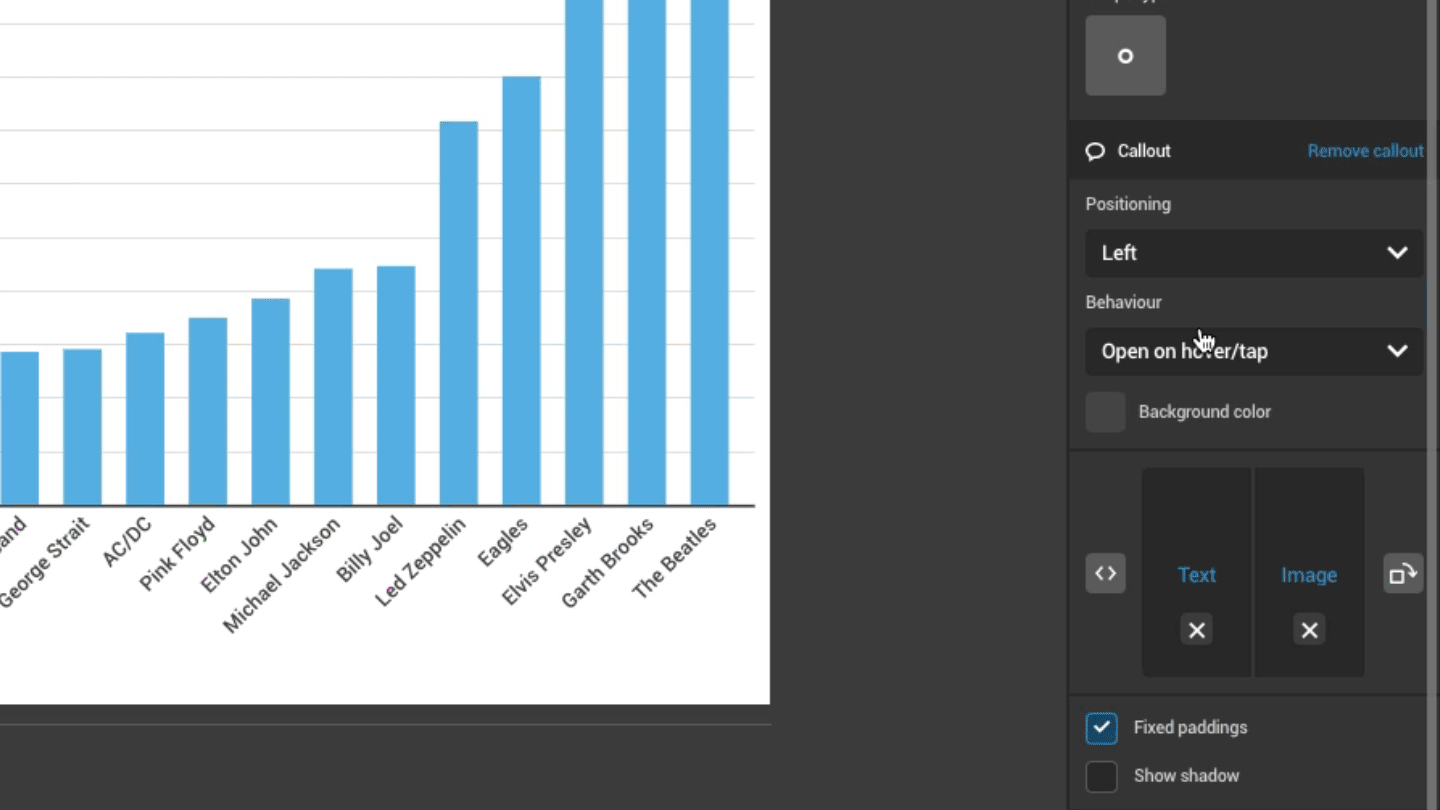Open the Positioning dropdown set to Left
The width and height of the screenshot is (1440, 810).
(x=1254, y=253)
